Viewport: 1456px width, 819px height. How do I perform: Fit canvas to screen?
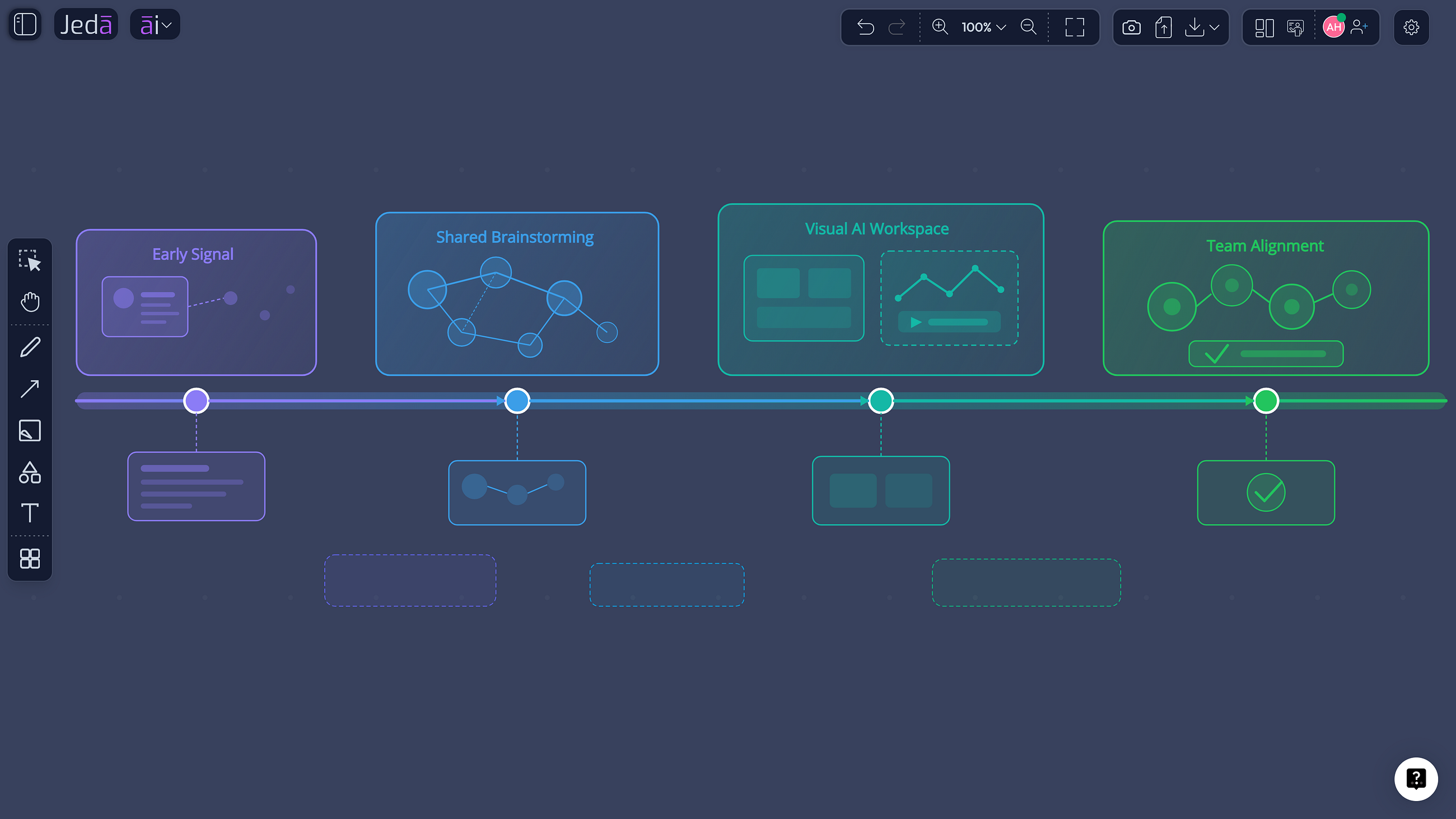point(1075,27)
